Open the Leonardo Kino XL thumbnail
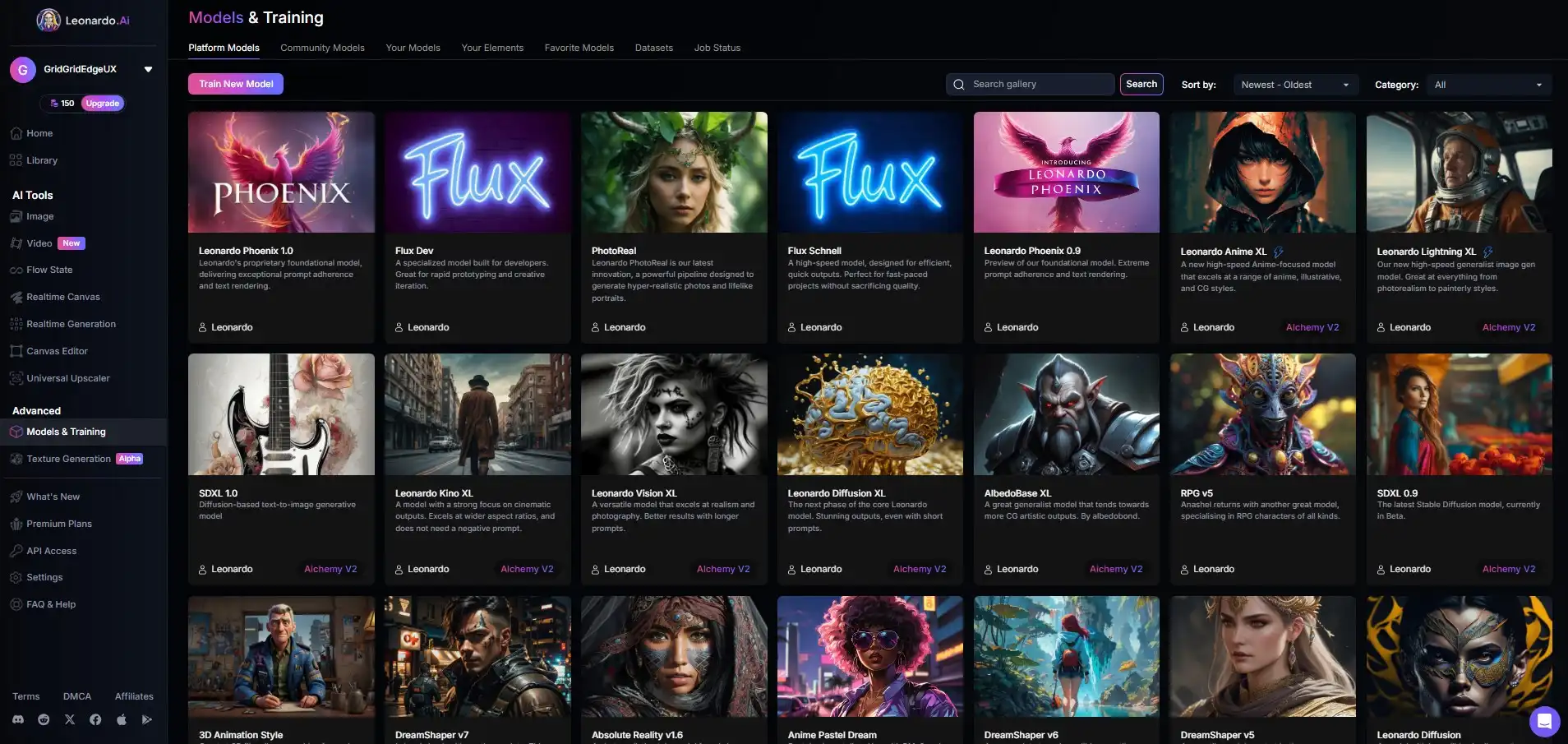Screen dimensions: 1568x744 pyautogui.click(x=477, y=414)
